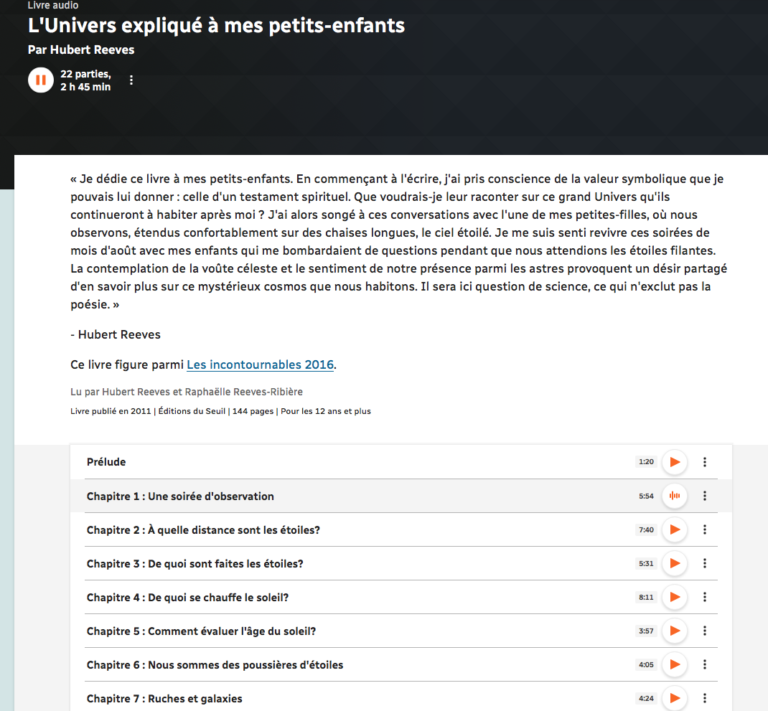Click the Chapitre 4 title text
The width and height of the screenshot is (768, 711).
[x=187, y=597]
